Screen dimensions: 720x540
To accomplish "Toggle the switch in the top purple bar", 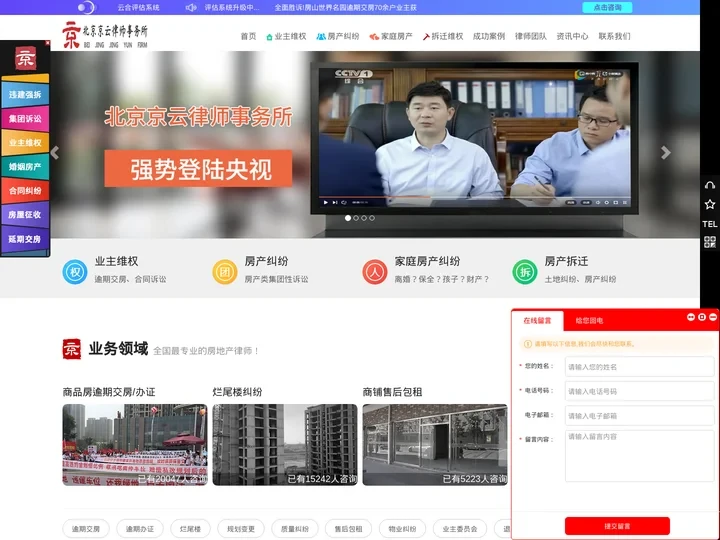I will pos(86,7).
